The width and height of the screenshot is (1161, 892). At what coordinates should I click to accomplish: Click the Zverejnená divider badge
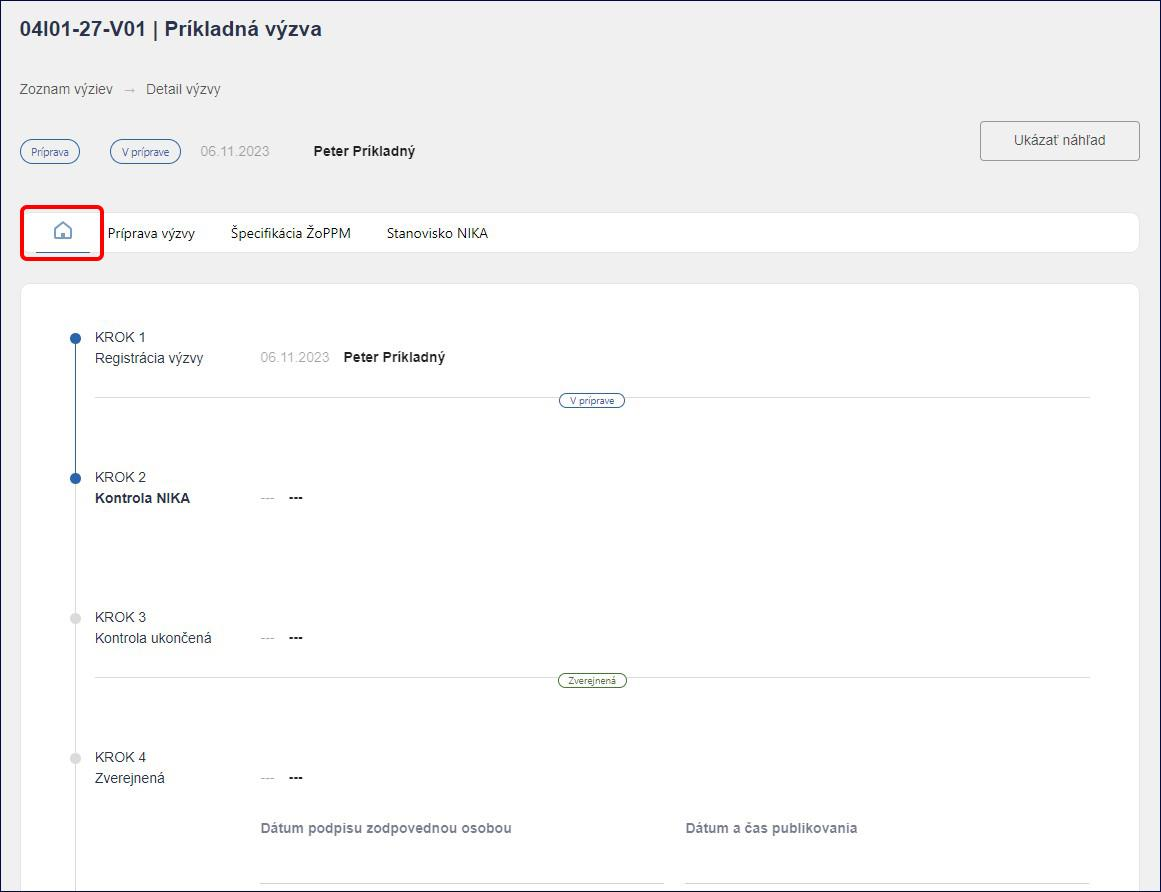click(x=592, y=680)
